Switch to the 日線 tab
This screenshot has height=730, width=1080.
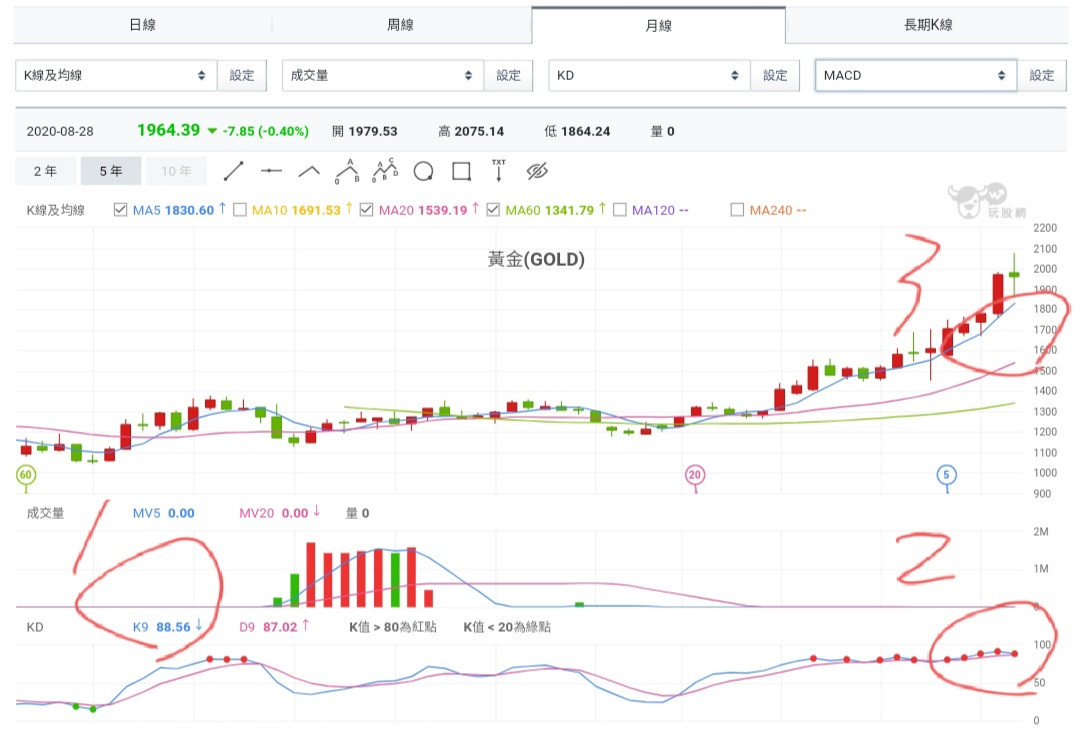click(142, 25)
